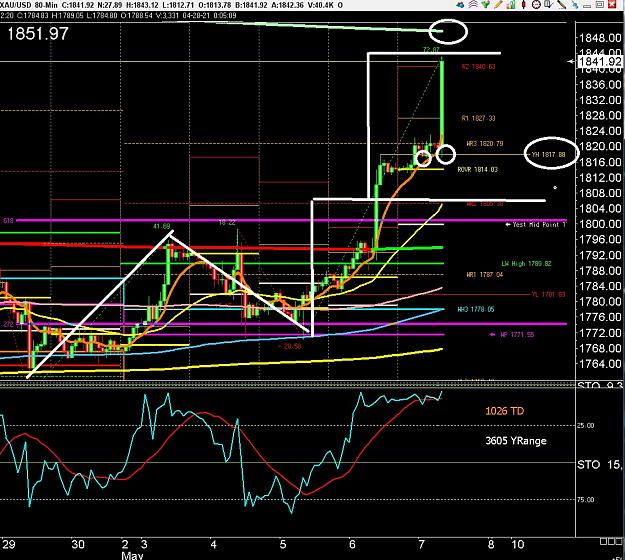Select the diagonal ruler line tool

[561, 5]
